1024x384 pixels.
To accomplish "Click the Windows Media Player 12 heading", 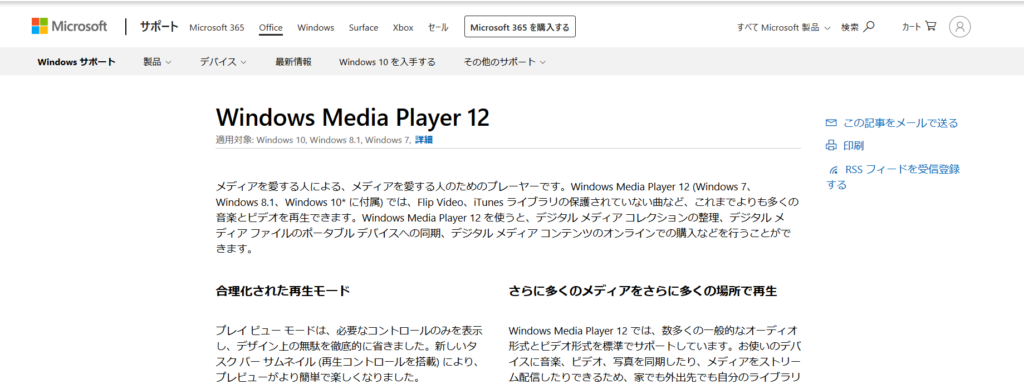I will (353, 118).
